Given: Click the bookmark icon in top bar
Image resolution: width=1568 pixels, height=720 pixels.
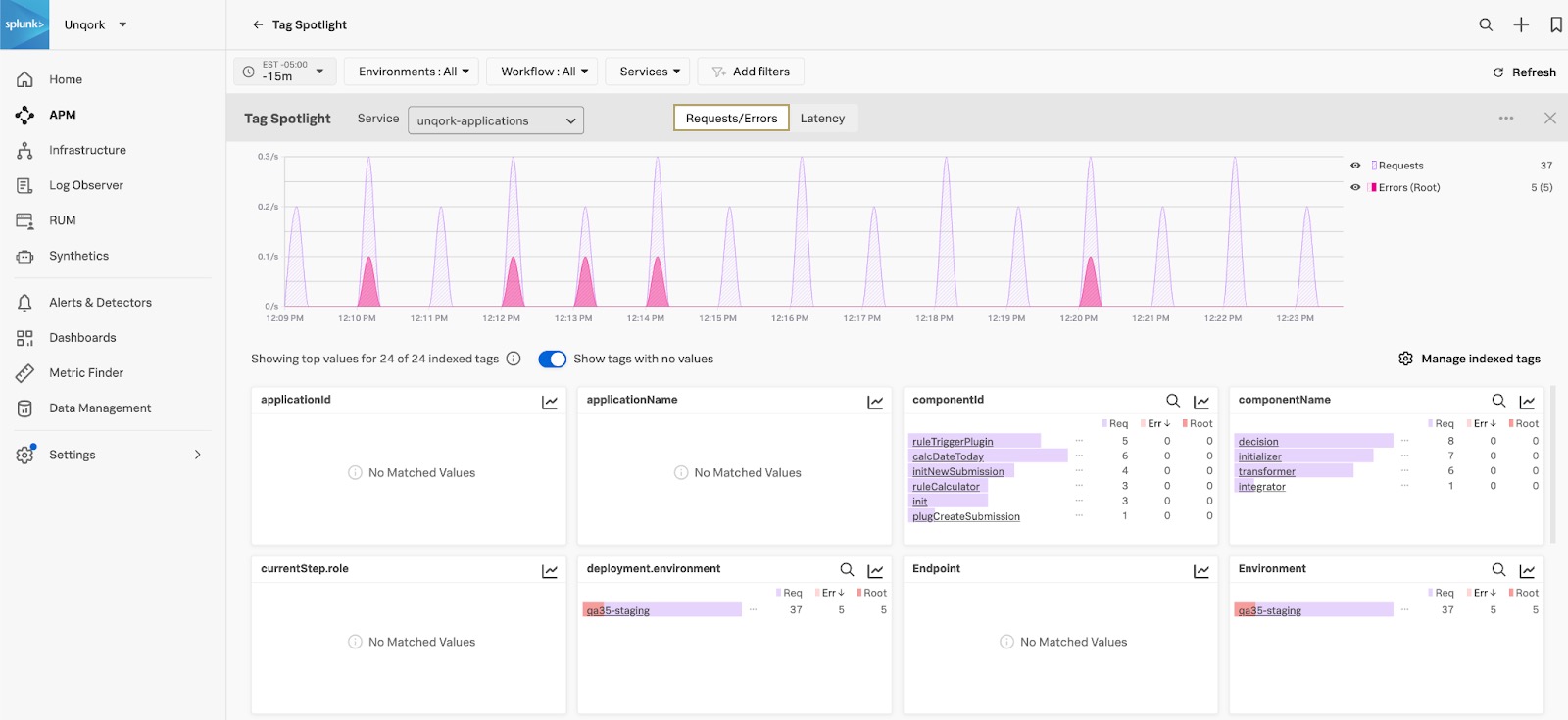Looking at the screenshot, I should (1556, 24).
